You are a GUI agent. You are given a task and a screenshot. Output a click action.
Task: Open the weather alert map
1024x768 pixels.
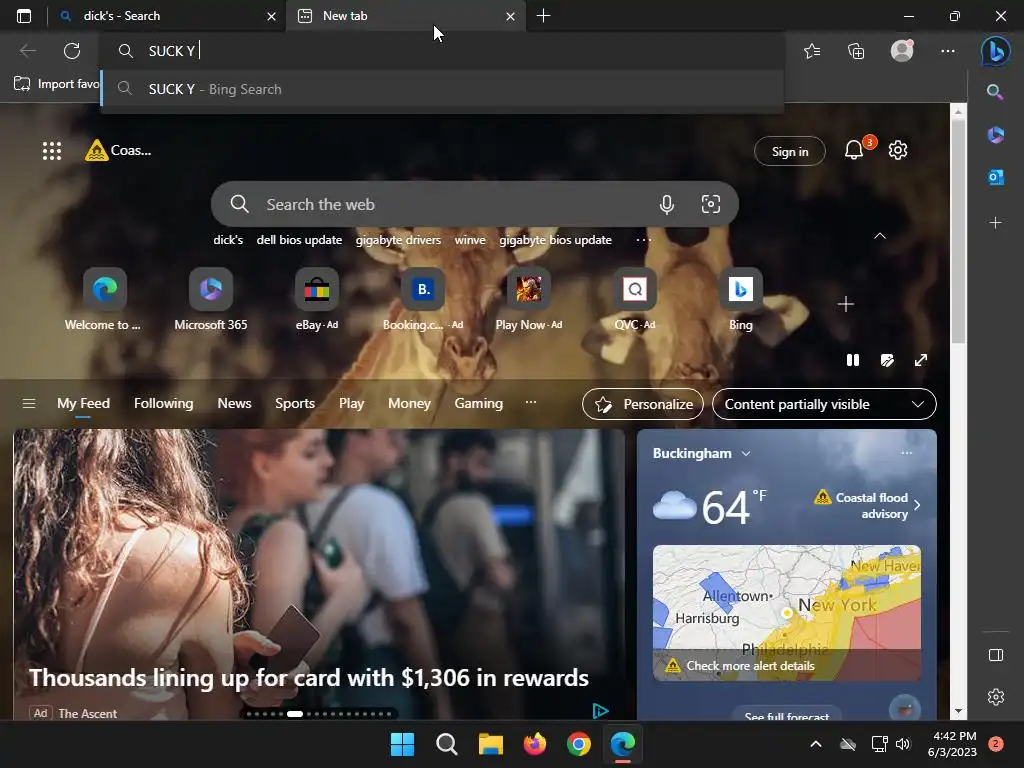[787, 613]
